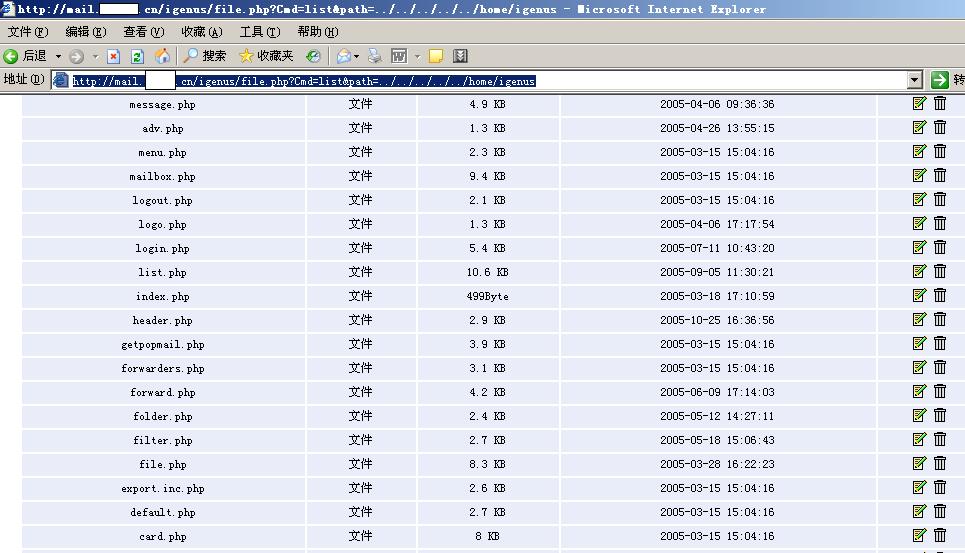Click the 10.6 KB size of list.php
This screenshot has width=965, height=553.
[x=487, y=273]
